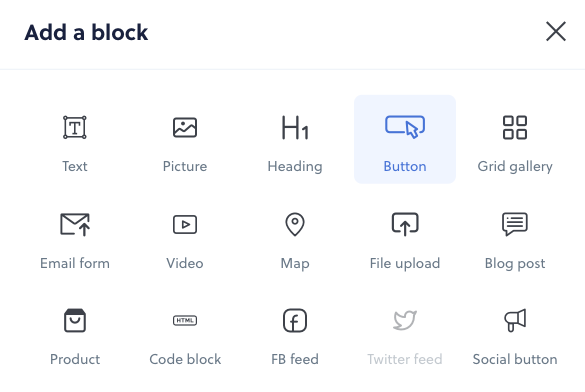Select the Text block icon

coord(75,128)
